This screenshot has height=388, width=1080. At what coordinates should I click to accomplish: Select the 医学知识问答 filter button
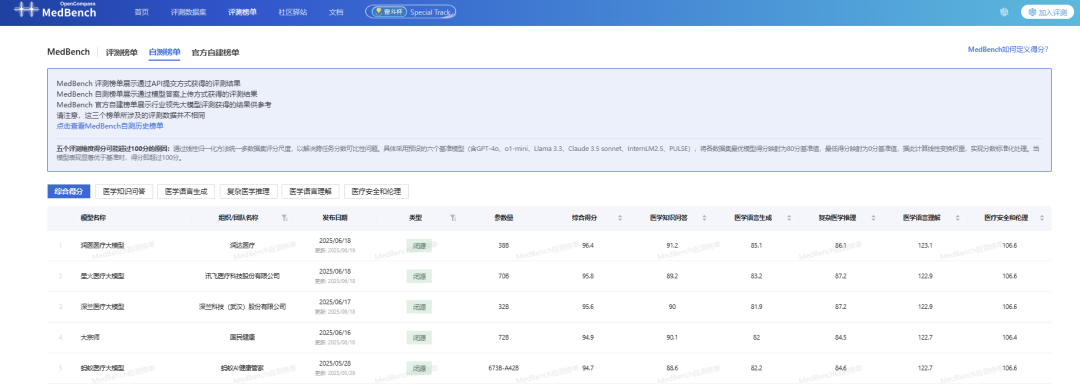pyautogui.click(x=124, y=192)
